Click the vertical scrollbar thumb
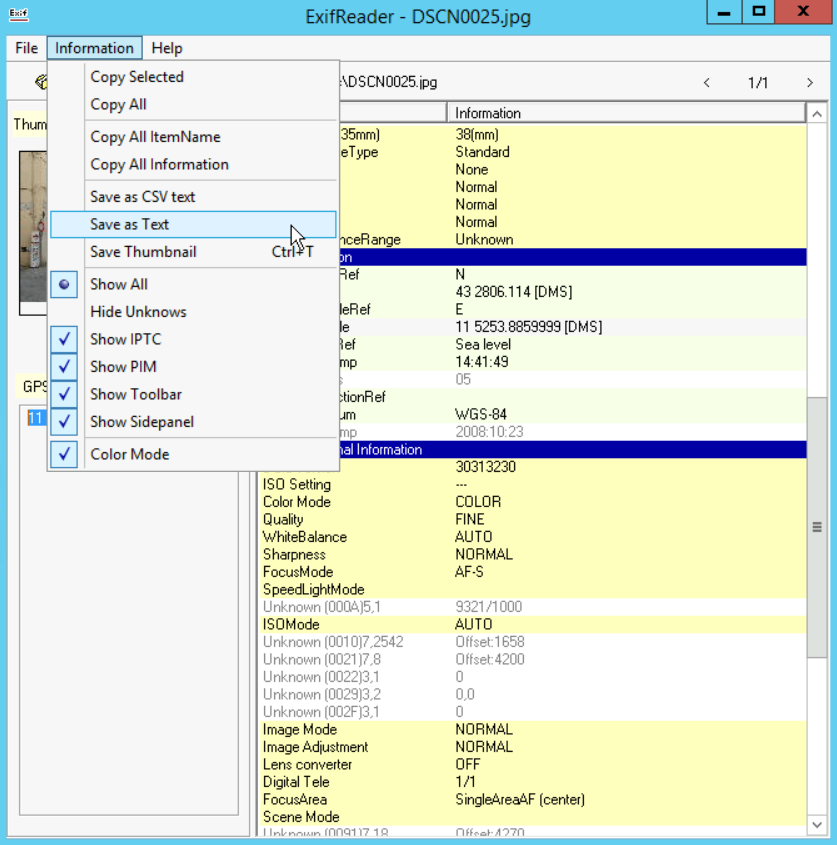Image resolution: width=837 pixels, height=845 pixels. (816, 527)
